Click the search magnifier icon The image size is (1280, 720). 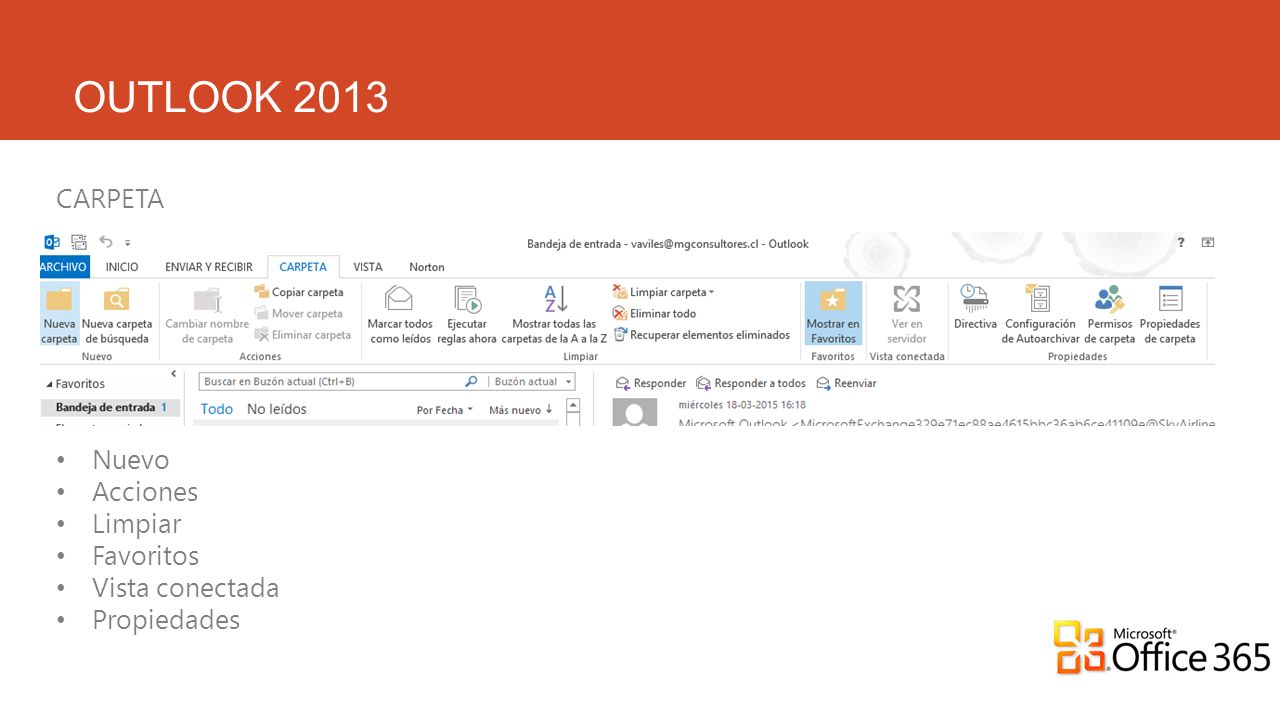(x=472, y=382)
